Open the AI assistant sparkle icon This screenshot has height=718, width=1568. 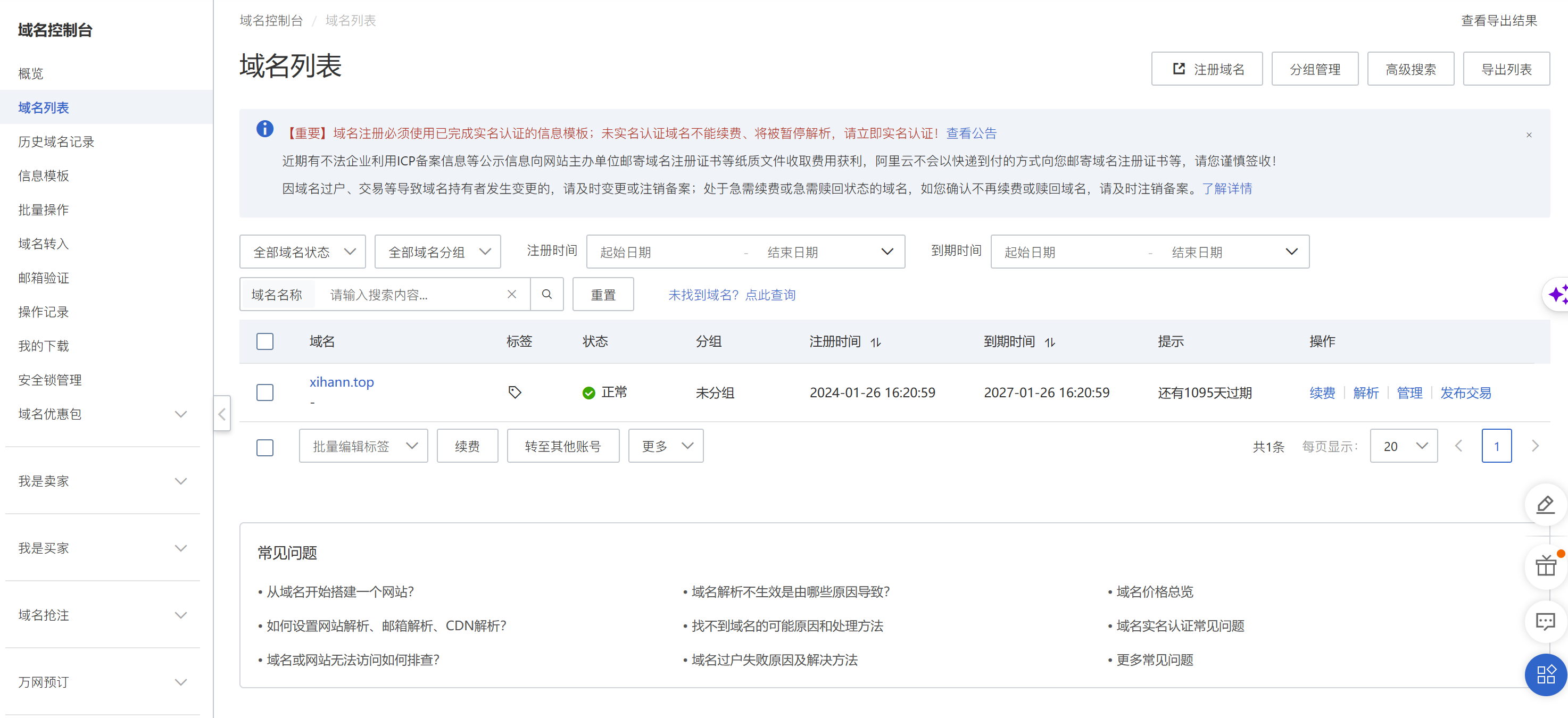click(1557, 295)
